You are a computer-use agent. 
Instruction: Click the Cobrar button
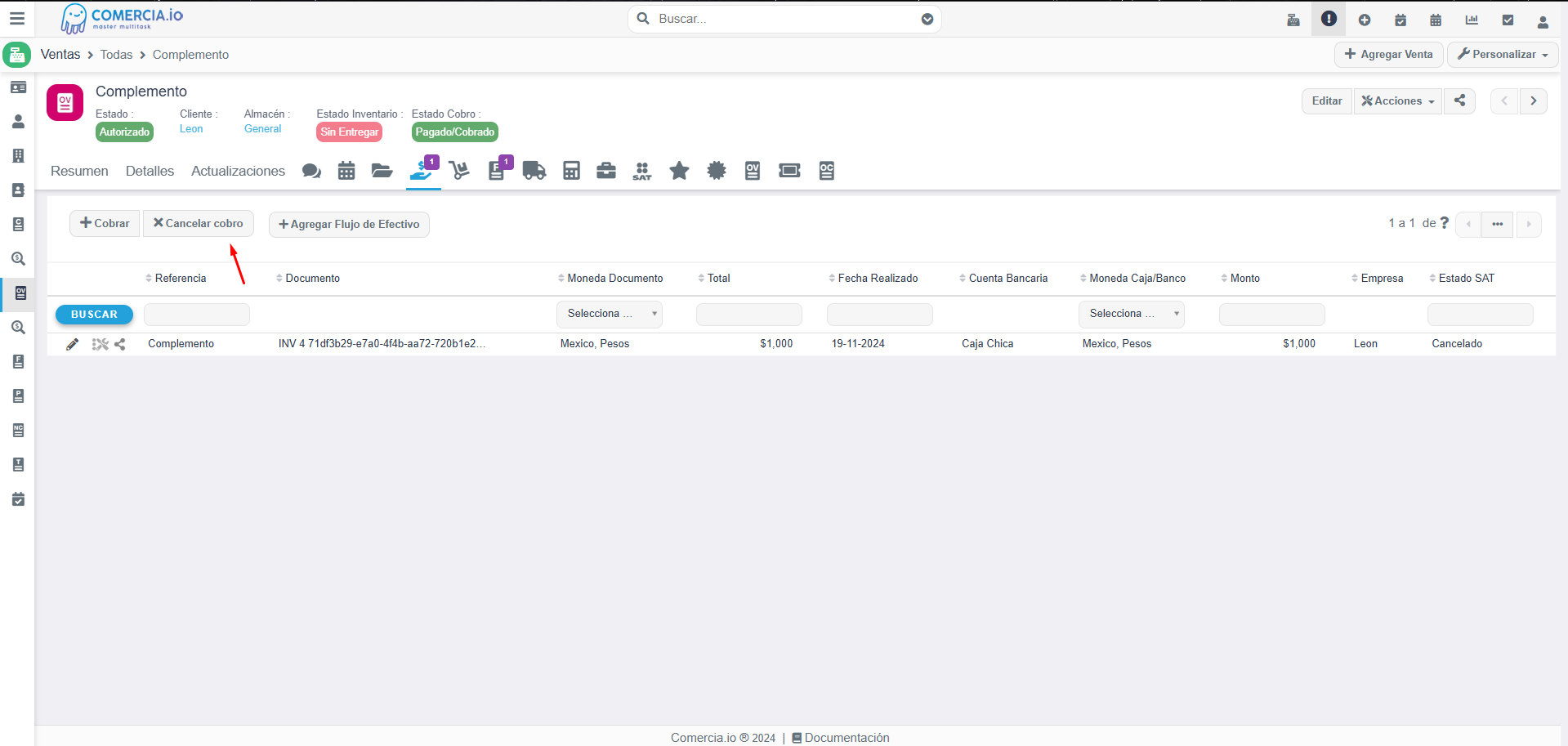(x=105, y=223)
